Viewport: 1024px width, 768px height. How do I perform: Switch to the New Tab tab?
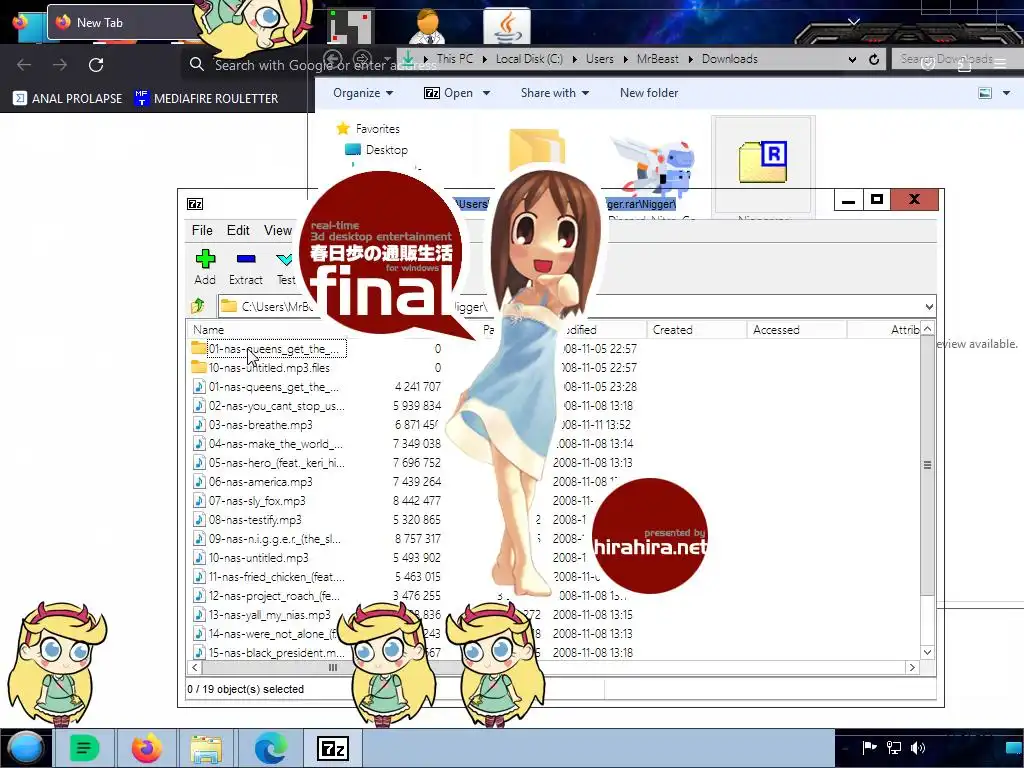[x=124, y=22]
